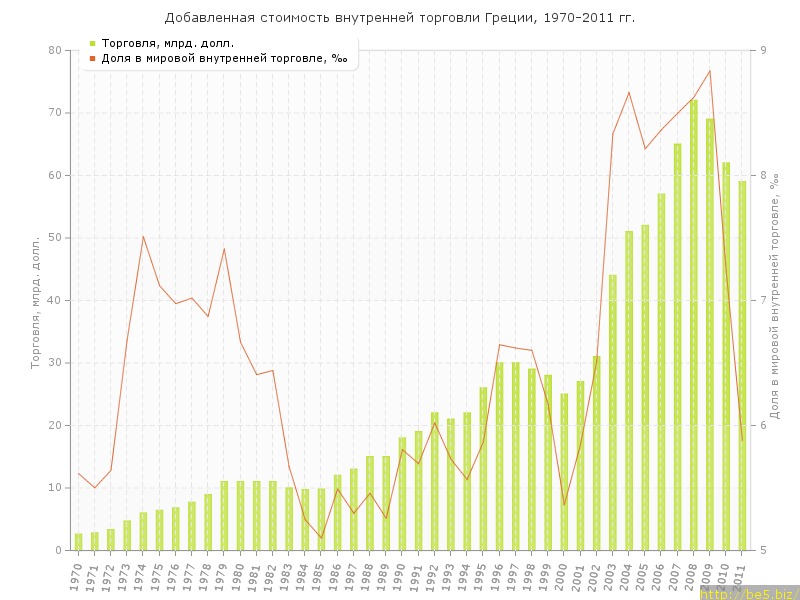Click the 2000 year label on x-axis
Image resolution: width=800 pixels, height=600 pixels.
(562, 575)
